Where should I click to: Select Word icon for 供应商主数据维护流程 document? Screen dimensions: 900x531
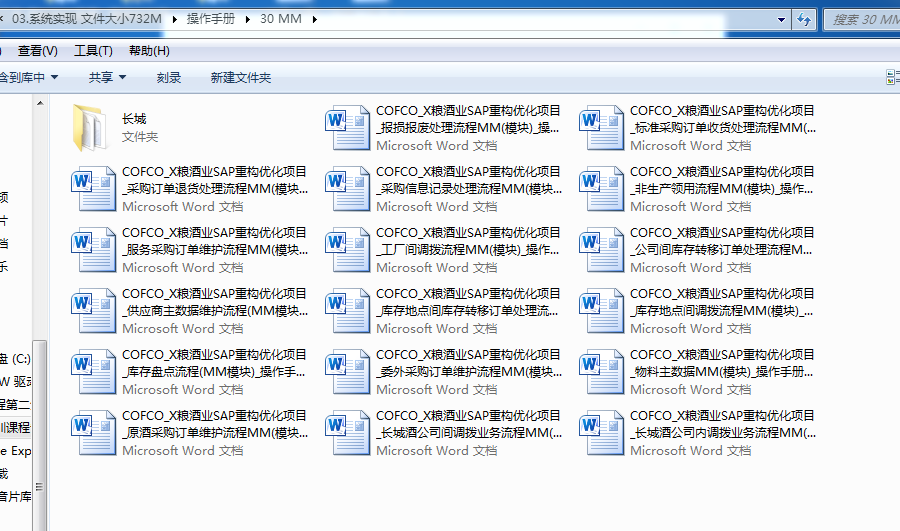[94, 311]
